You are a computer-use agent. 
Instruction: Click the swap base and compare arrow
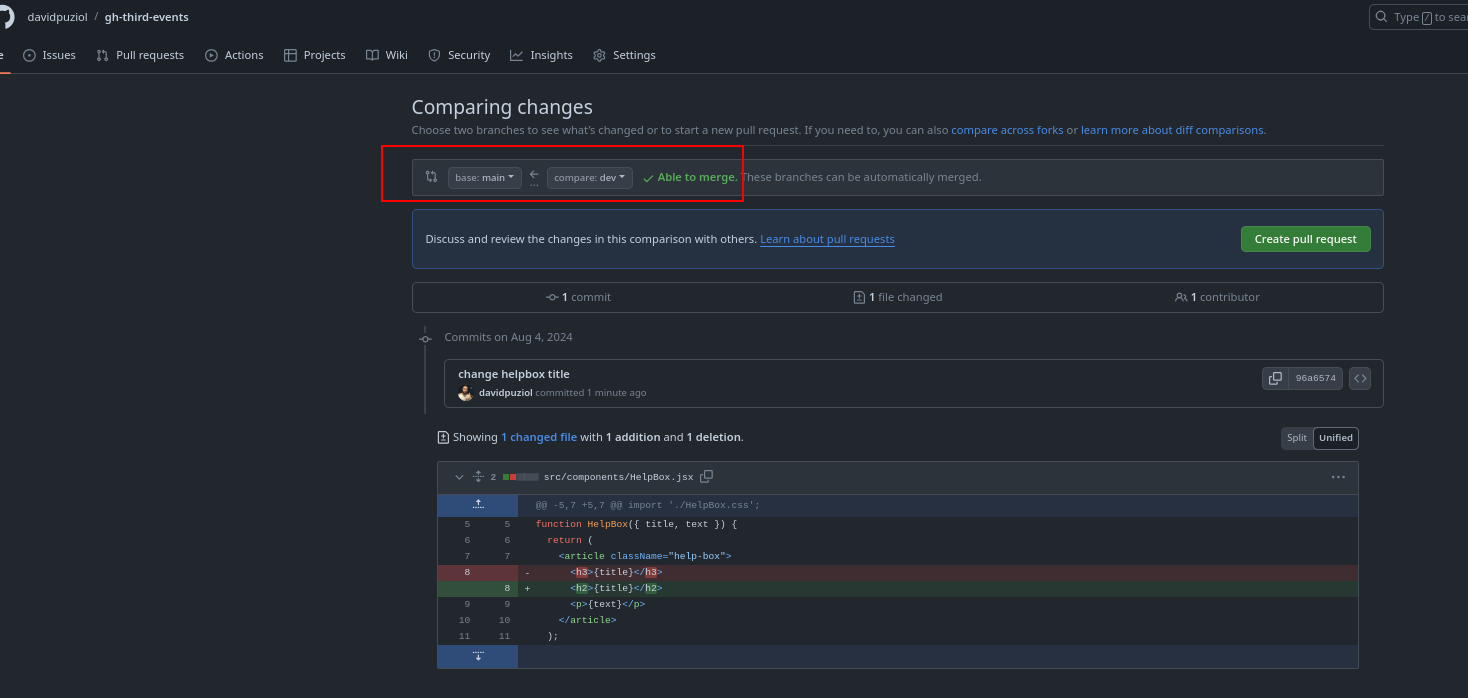534,176
